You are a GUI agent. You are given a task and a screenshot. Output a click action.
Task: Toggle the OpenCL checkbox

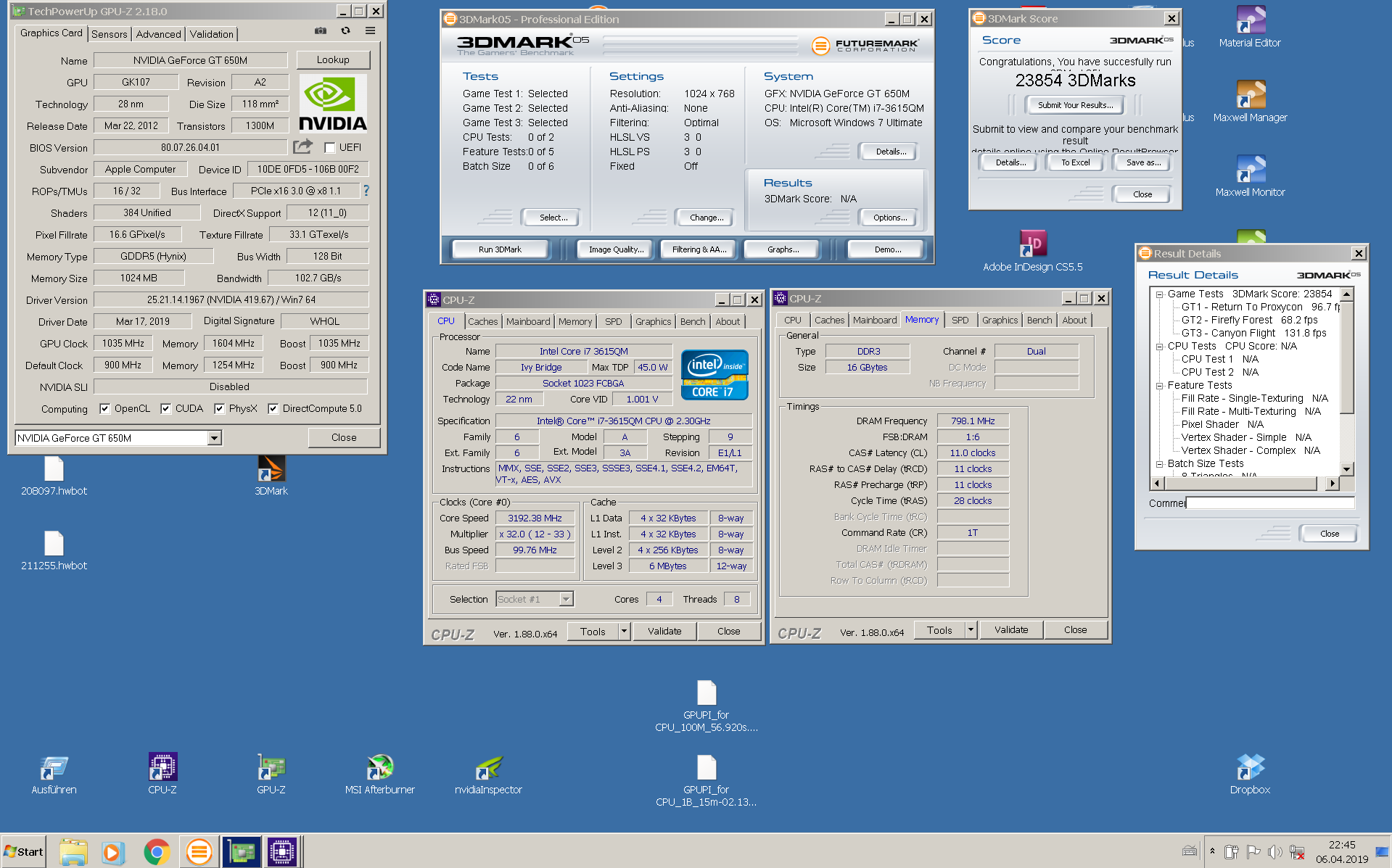click(104, 408)
